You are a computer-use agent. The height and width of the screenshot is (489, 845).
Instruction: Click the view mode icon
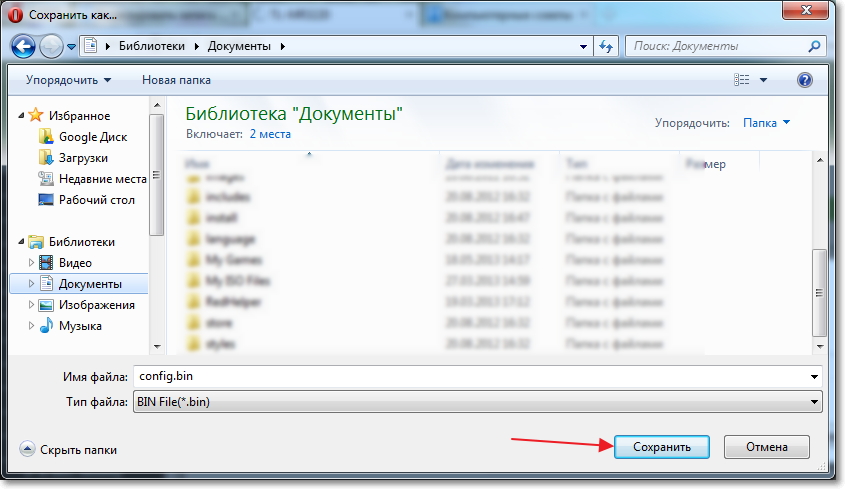click(x=742, y=80)
